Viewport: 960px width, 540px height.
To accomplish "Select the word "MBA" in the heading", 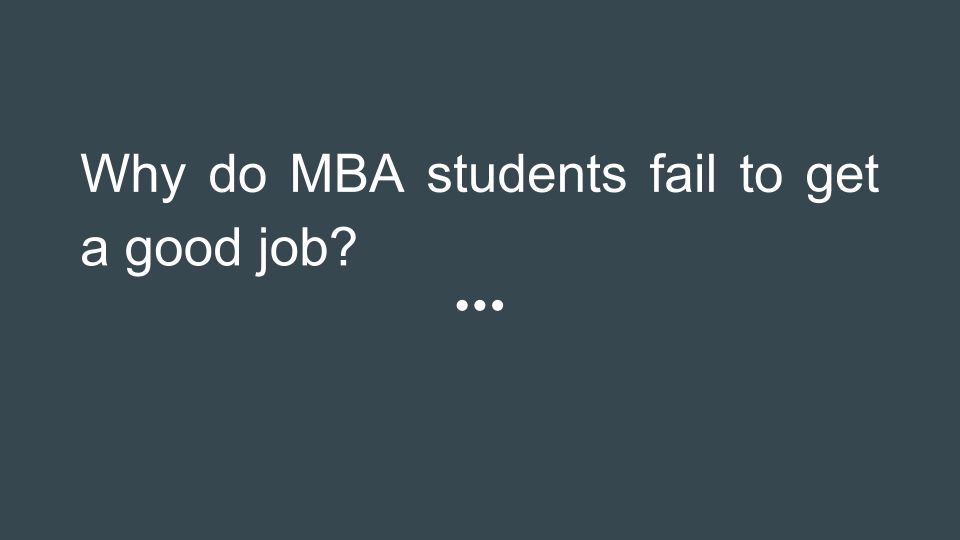I will [x=346, y=175].
